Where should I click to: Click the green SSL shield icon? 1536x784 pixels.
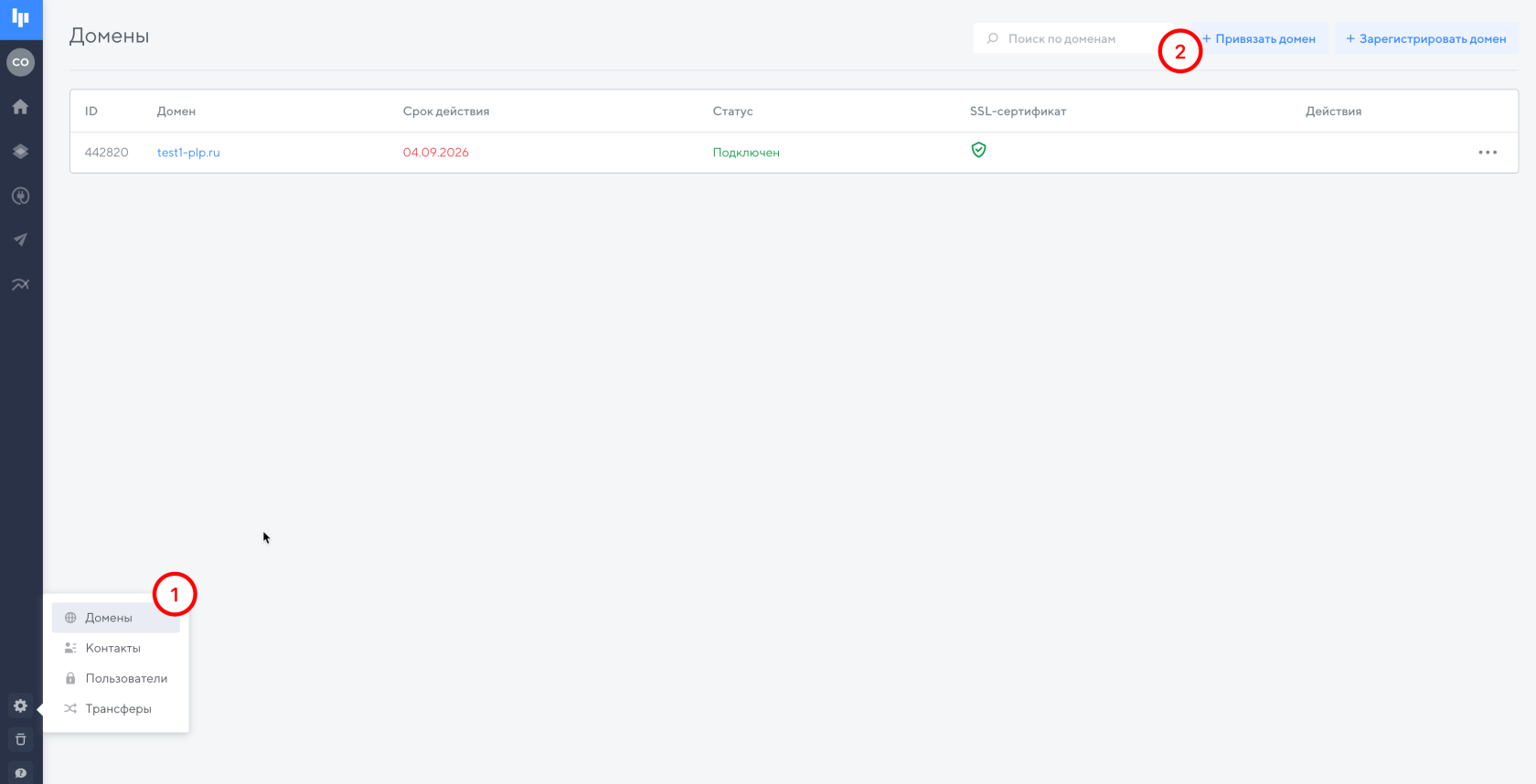pyautogui.click(x=978, y=150)
